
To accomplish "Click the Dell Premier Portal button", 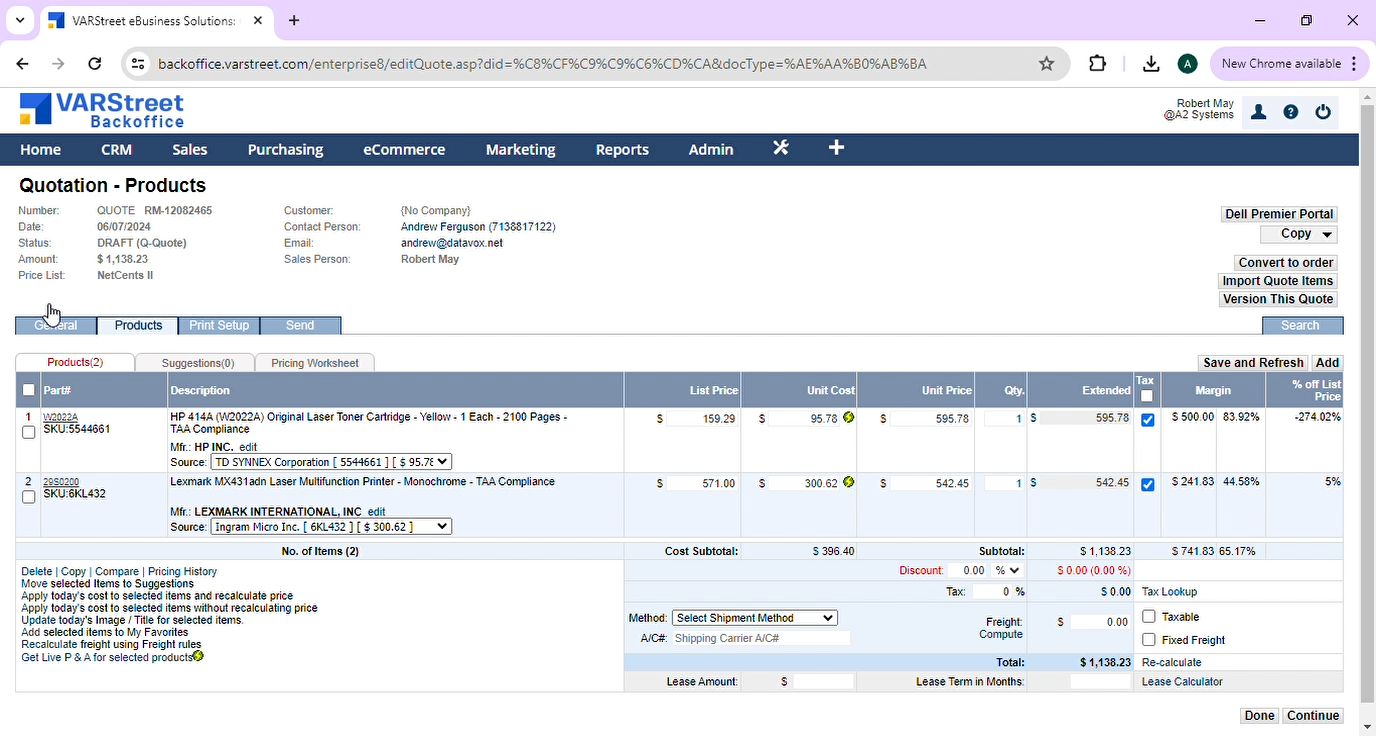I will point(1279,214).
